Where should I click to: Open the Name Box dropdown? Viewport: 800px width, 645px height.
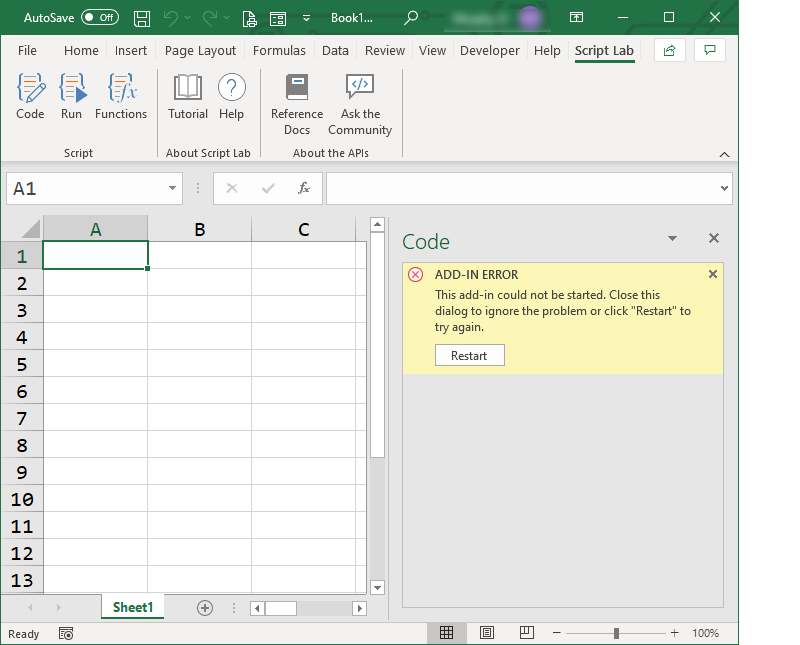pos(170,188)
